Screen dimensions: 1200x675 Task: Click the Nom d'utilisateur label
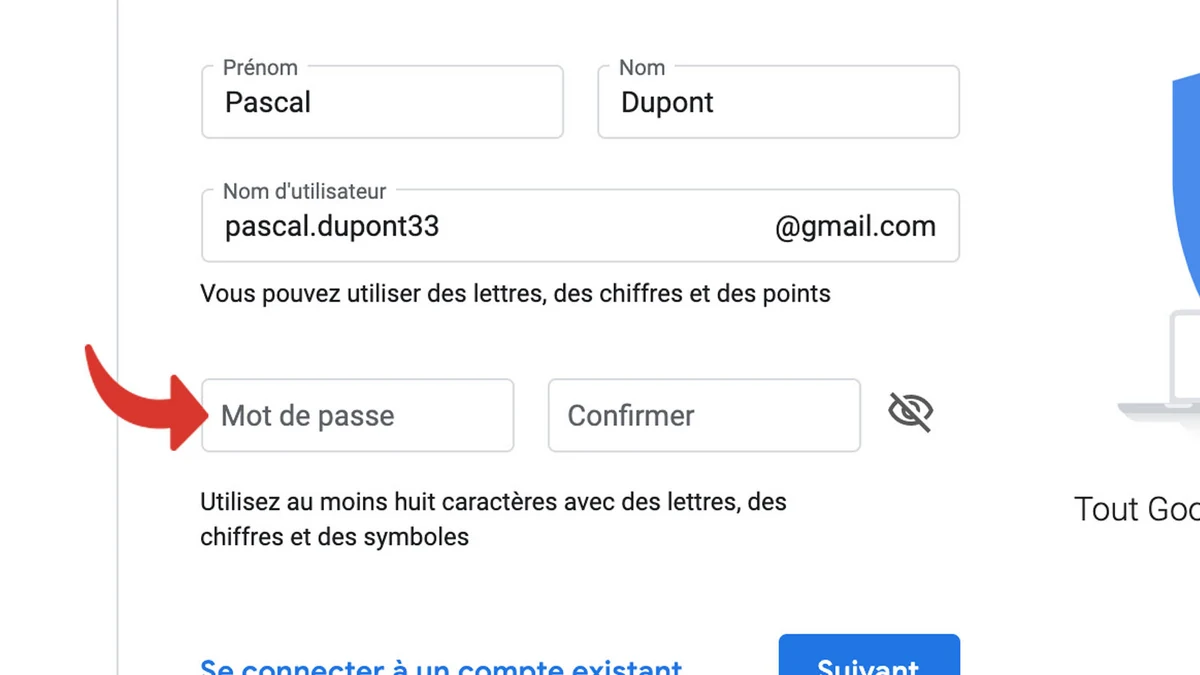click(303, 191)
